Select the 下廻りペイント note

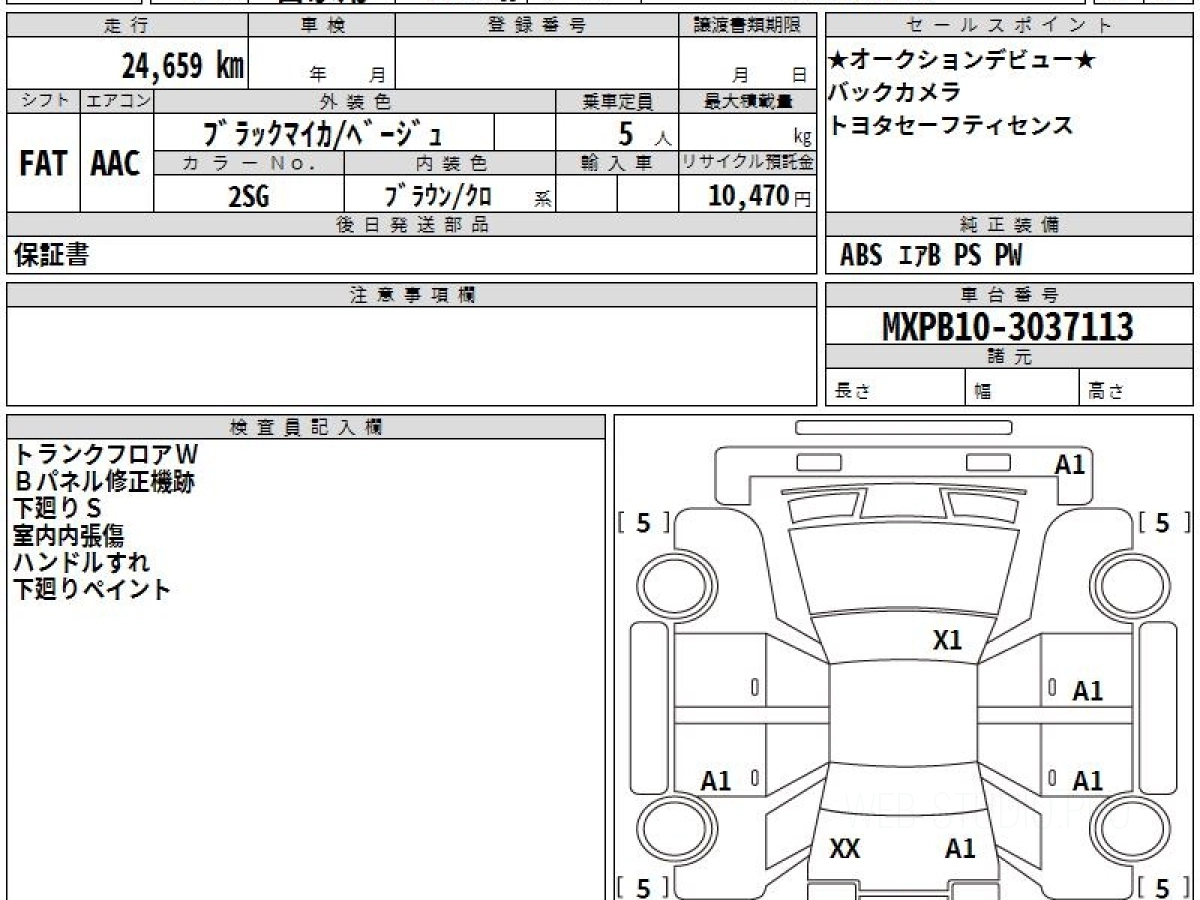tap(92, 589)
